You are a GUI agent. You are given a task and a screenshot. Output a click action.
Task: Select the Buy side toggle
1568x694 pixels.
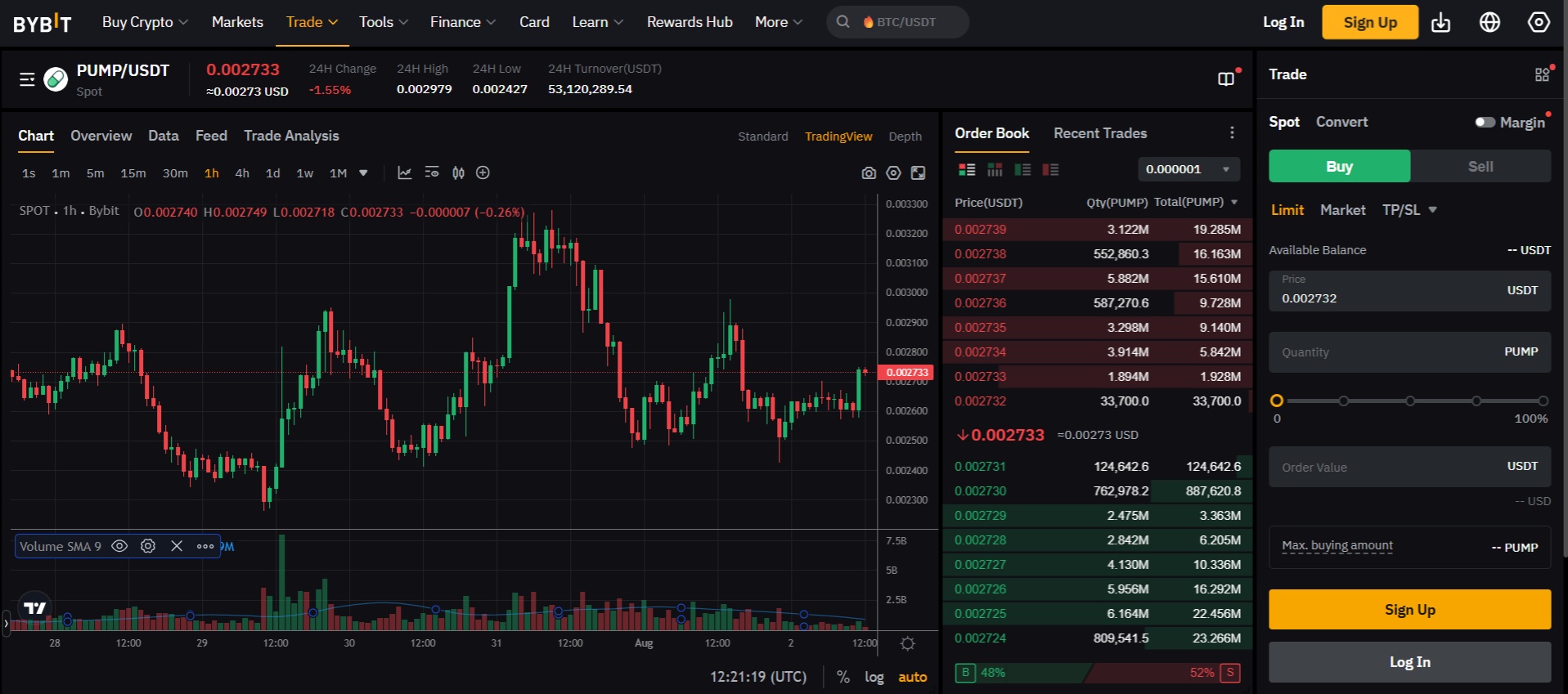click(1339, 166)
